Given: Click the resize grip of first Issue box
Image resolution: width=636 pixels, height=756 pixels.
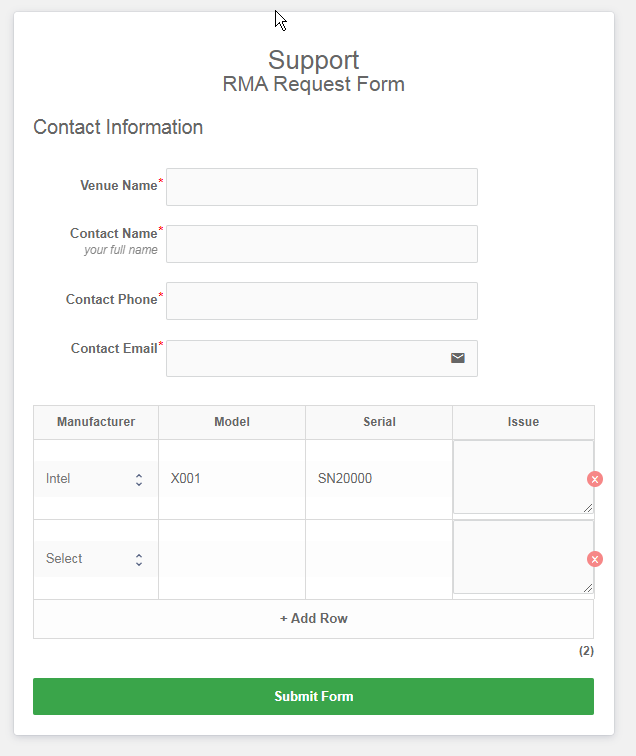Looking at the screenshot, I should [587, 508].
